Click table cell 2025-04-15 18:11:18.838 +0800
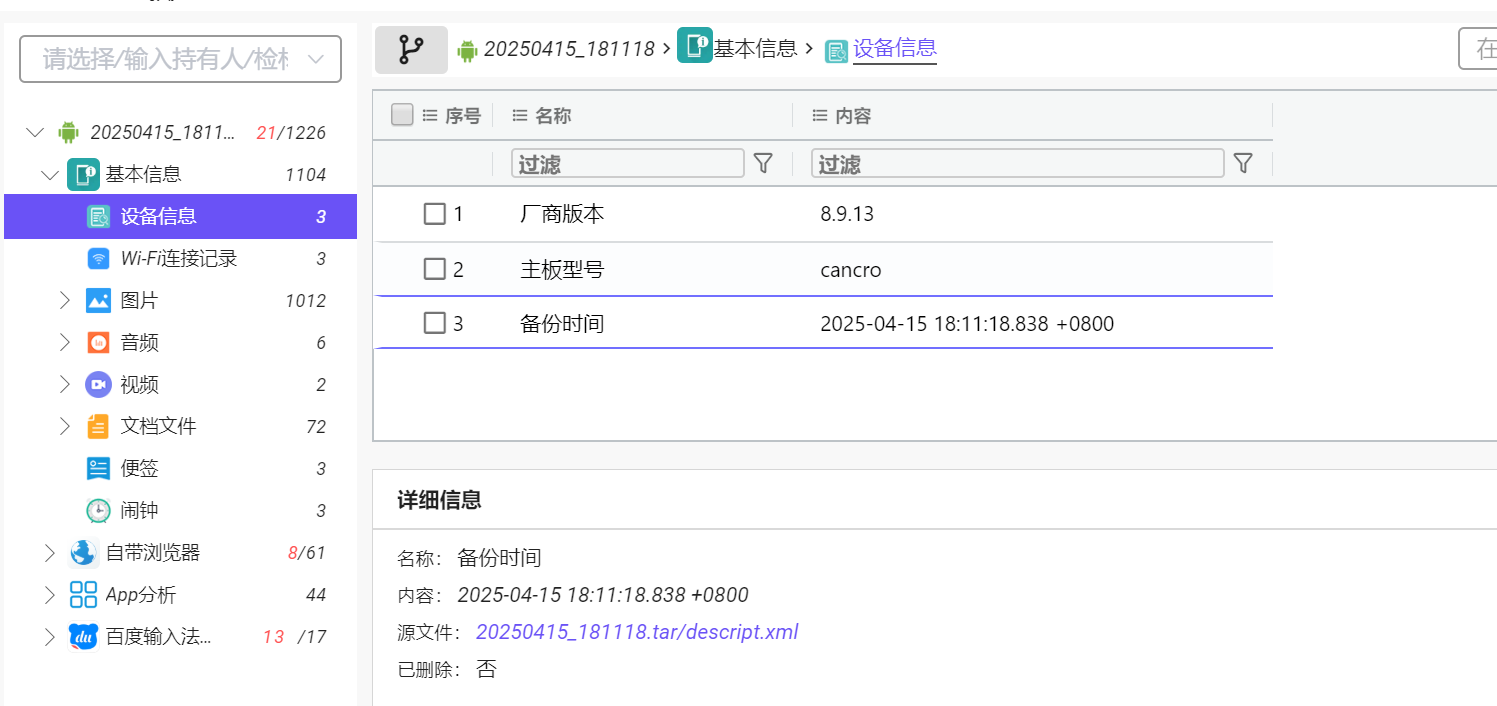 click(x=967, y=324)
